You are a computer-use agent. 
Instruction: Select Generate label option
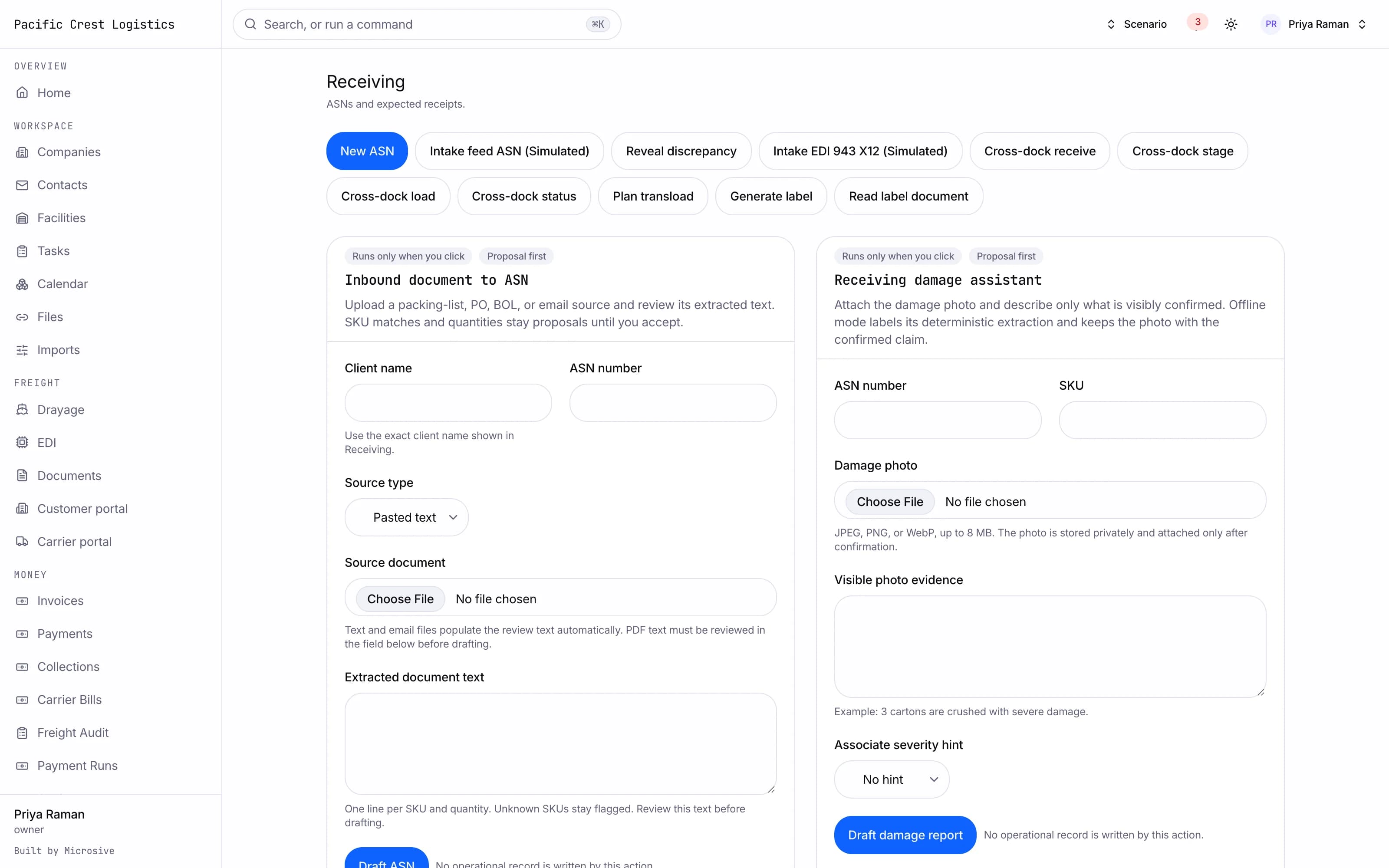pyautogui.click(x=771, y=196)
